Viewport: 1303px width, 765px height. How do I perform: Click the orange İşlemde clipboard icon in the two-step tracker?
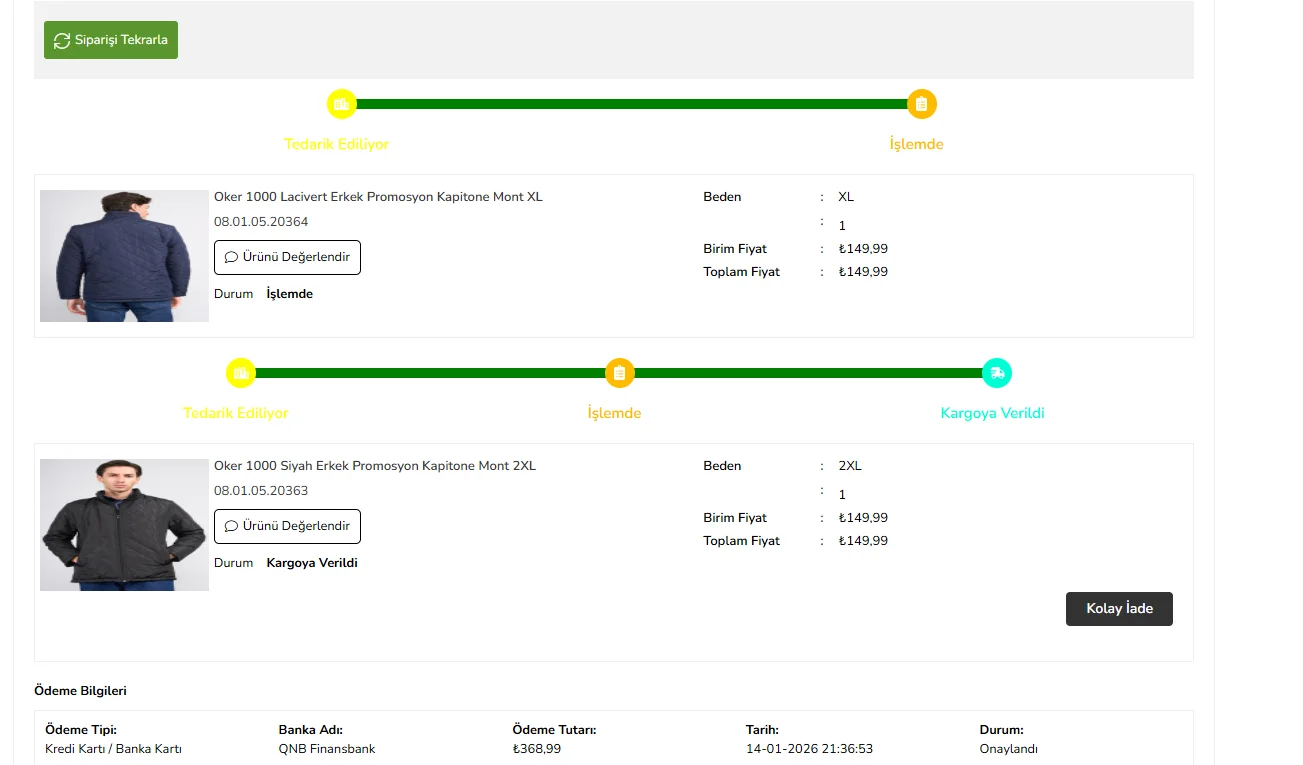pos(922,104)
